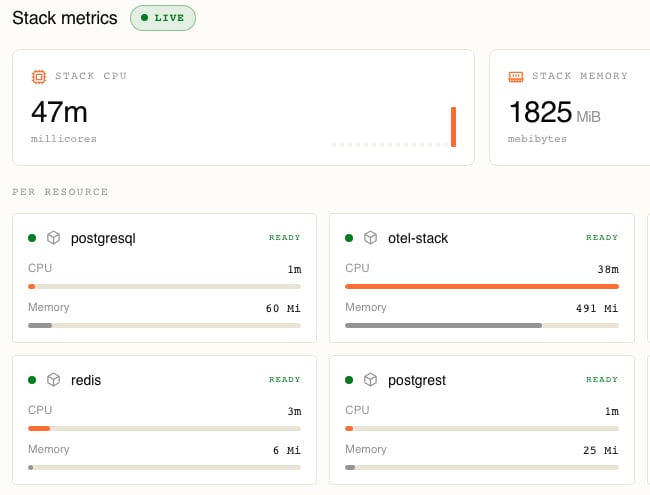Image resolution: width=650 pixels, height=495 pixels.
Task: Click the redis CPU usage bar
Action: (164, 428)
